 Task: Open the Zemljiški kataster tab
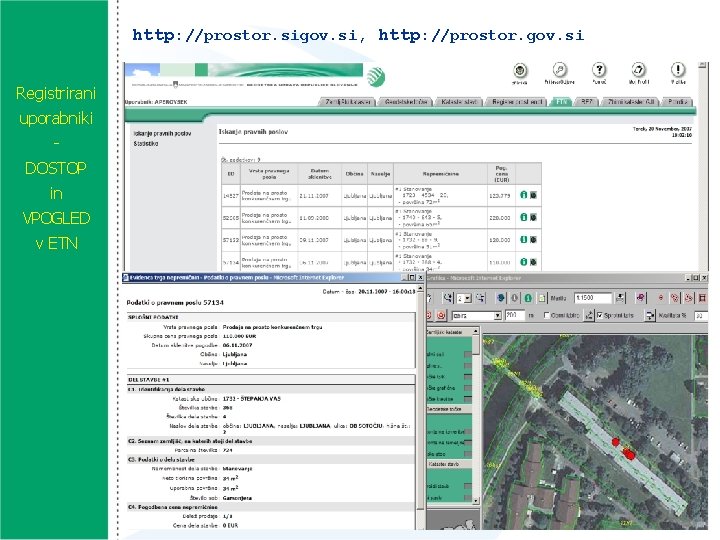point(347,102)
